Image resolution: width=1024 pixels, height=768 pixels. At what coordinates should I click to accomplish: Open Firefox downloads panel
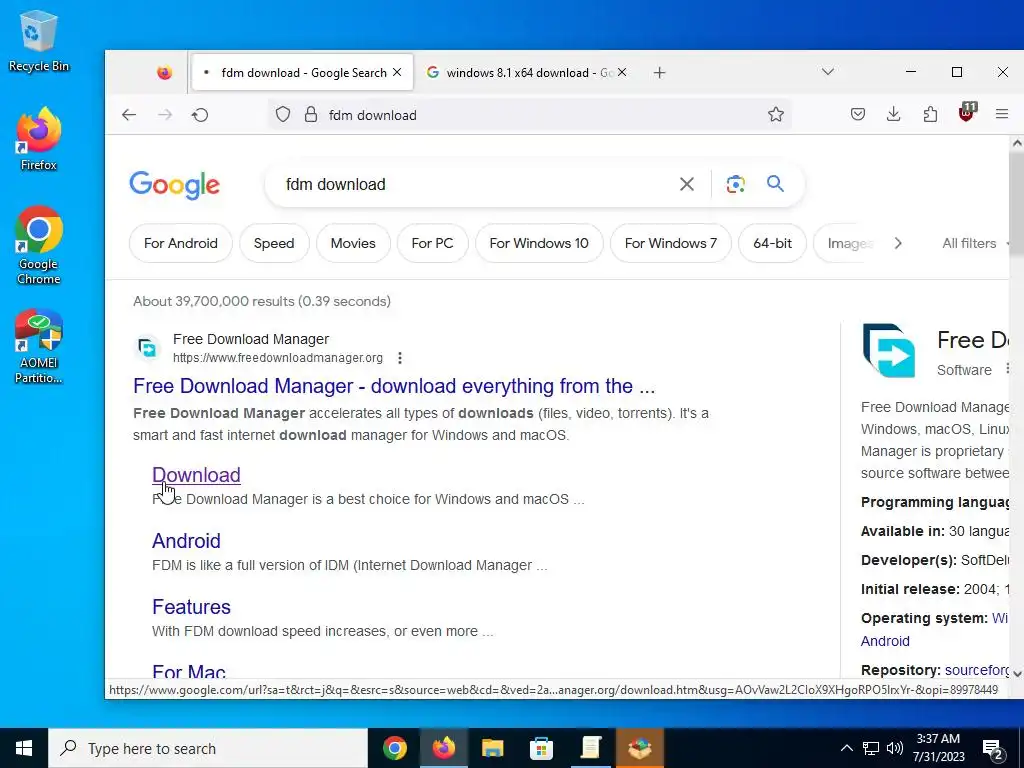pyautogui.click(x=893, y=114)
